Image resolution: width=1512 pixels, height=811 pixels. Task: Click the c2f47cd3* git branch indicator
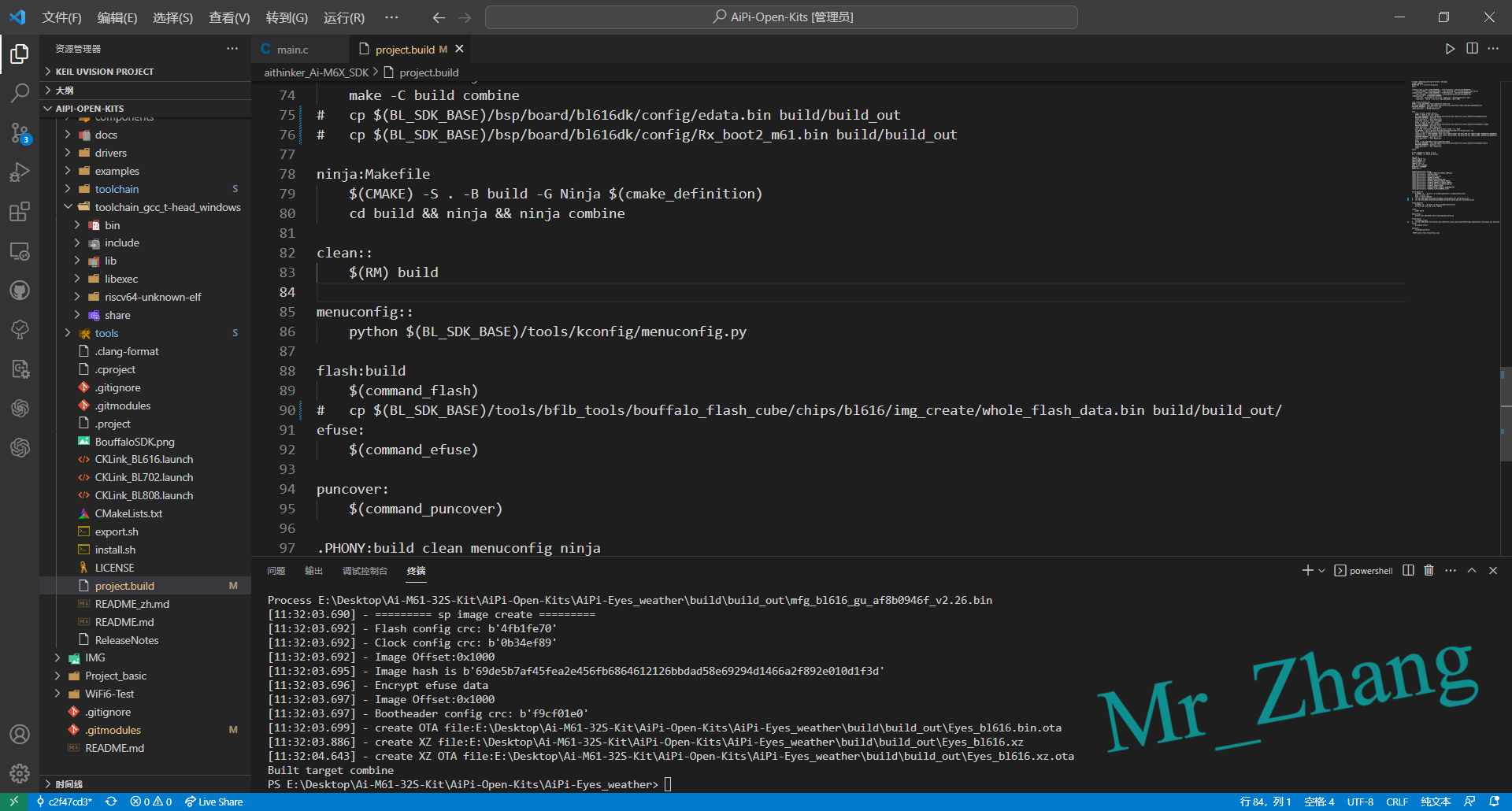(65, 802)
